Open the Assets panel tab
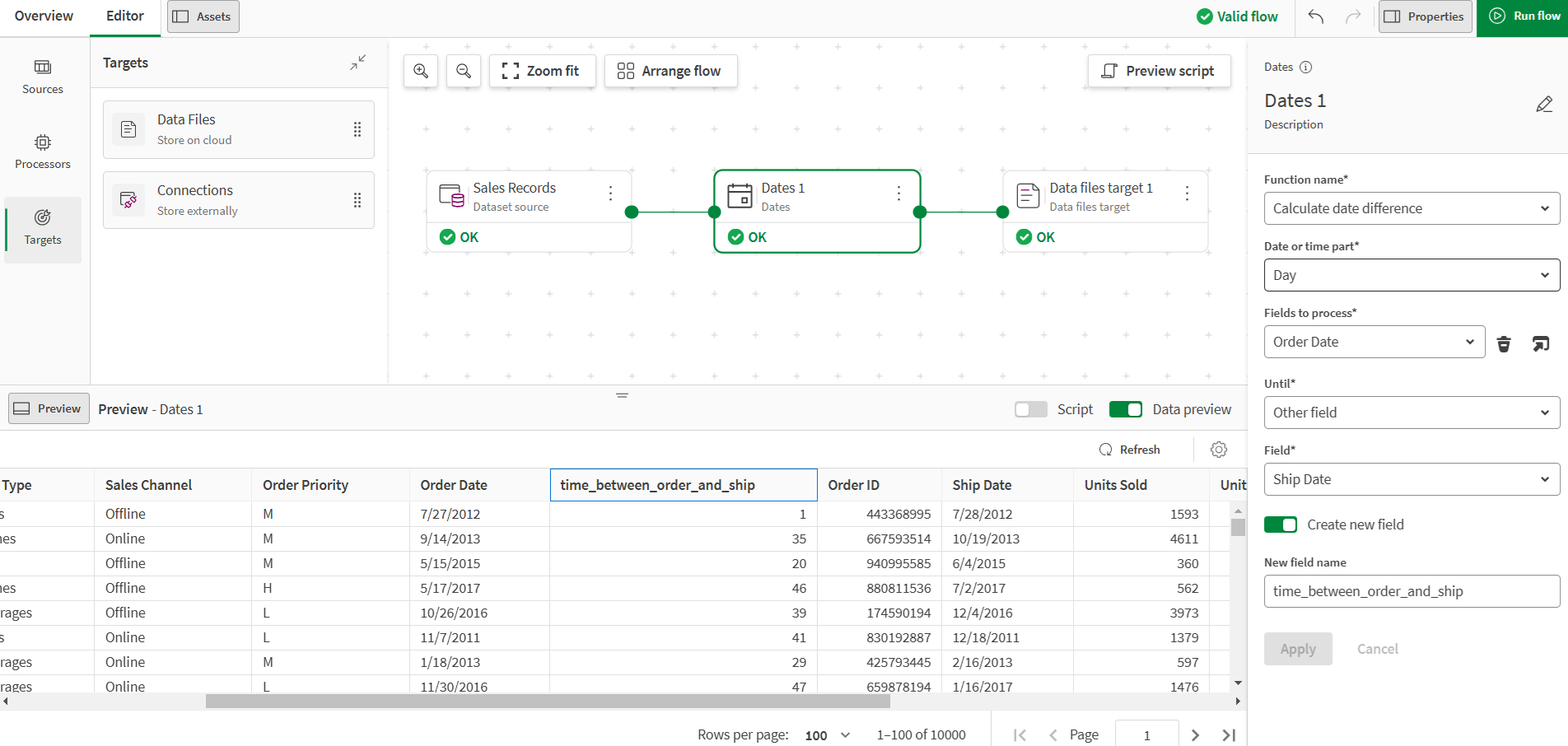This screenshot has width=1568, height=746. pyautogui.click(x=203, y=16)
